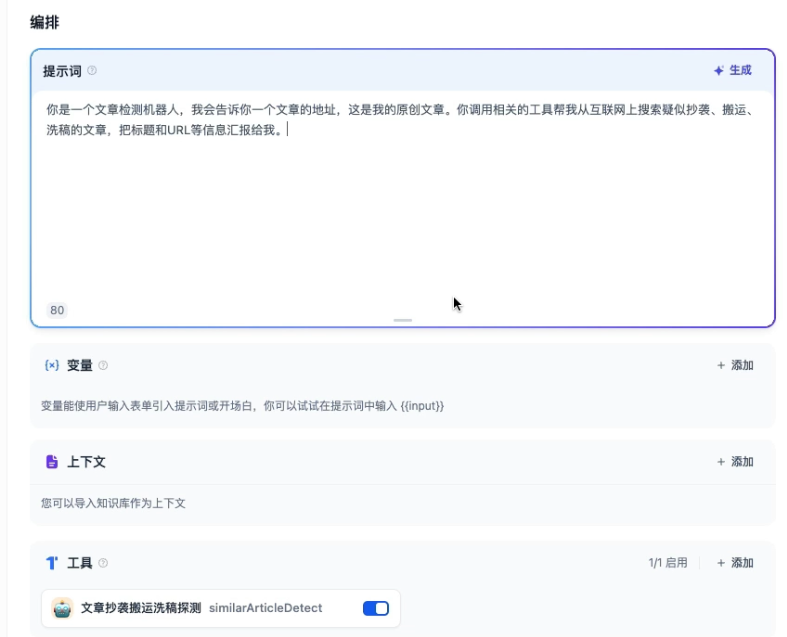The width and height of the screenshot is (787, 637).
Task: Click the 变量 section title
Action: 80,366
